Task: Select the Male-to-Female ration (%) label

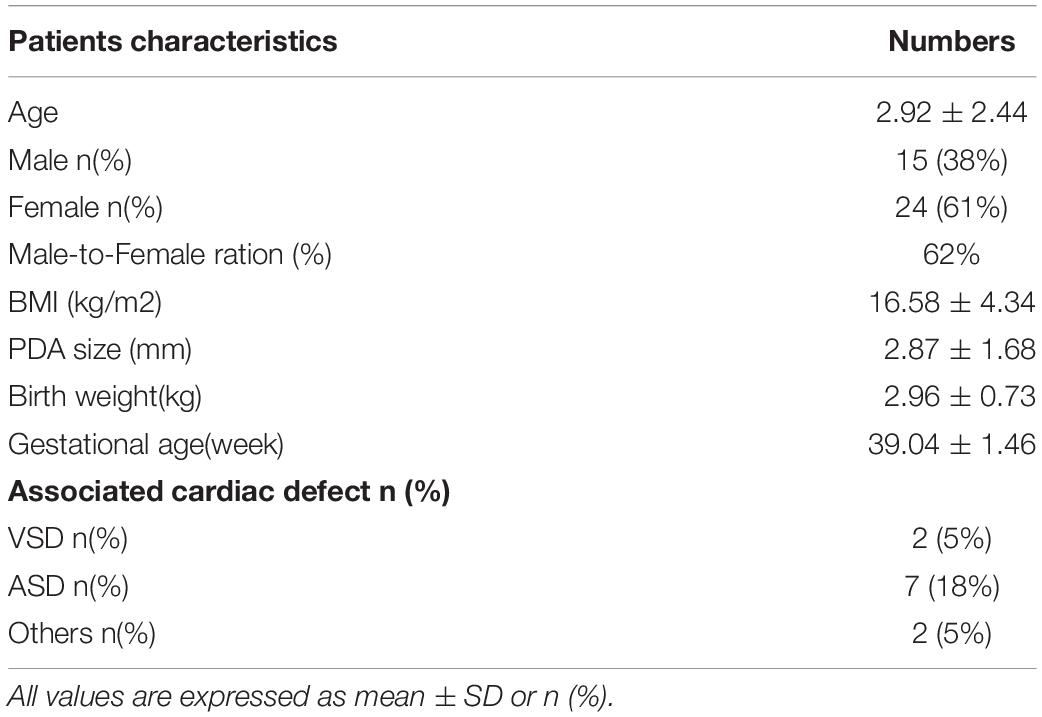Action: point(169,255)
